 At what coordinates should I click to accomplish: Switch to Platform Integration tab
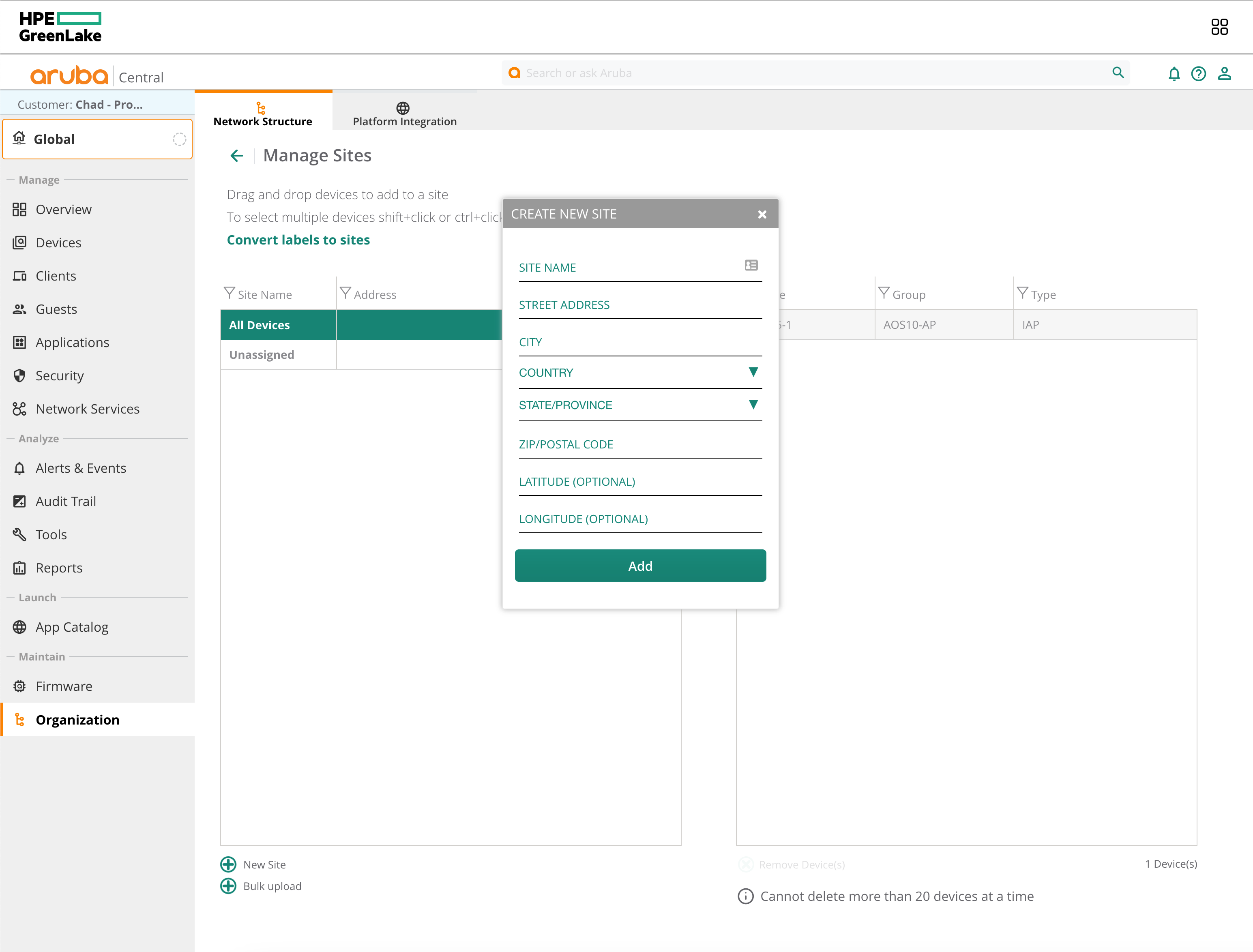pos(403,114)
